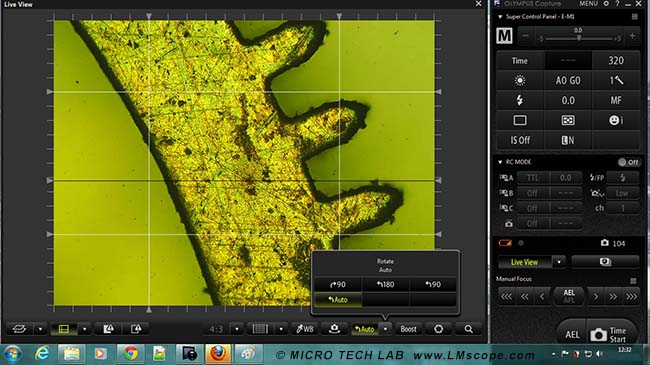Click the LN image quality icon
The width and height of the screenshot is (650, 365).
click(568, 140)
